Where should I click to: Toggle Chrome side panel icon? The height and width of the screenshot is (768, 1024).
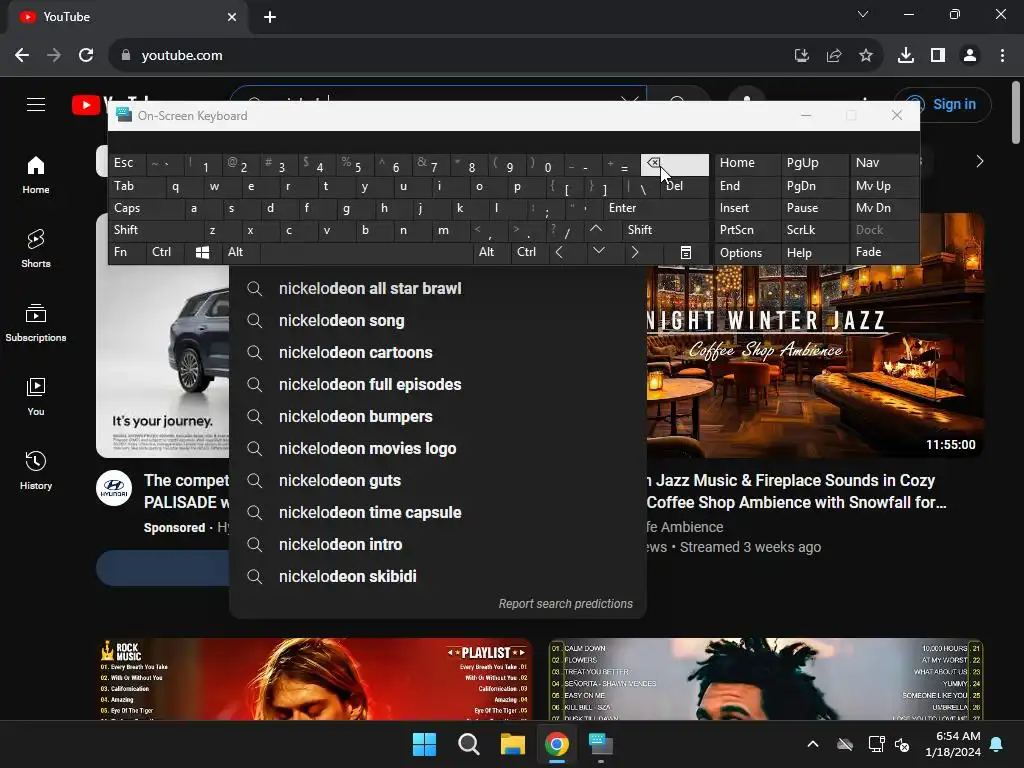pos(938,56)
